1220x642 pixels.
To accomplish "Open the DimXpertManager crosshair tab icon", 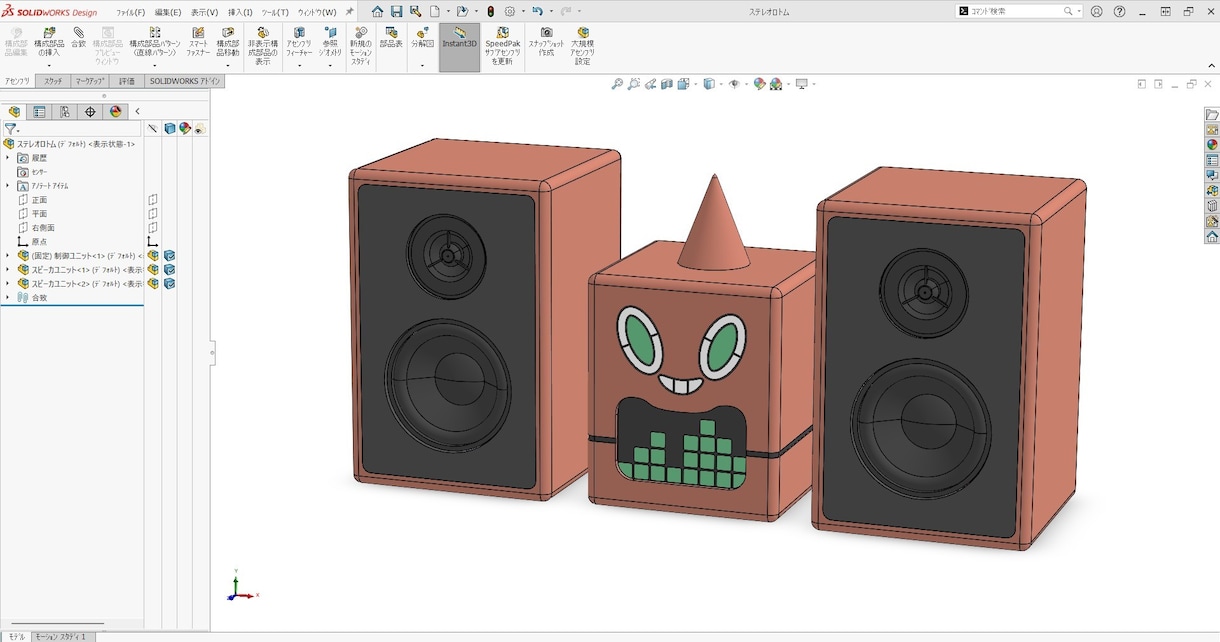I will coord(90,112).
